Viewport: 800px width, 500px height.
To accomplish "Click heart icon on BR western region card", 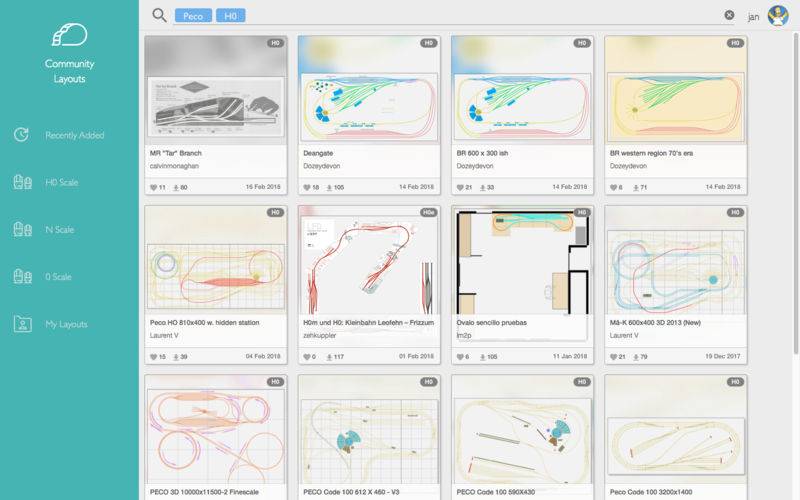I will tap(613, 187).
